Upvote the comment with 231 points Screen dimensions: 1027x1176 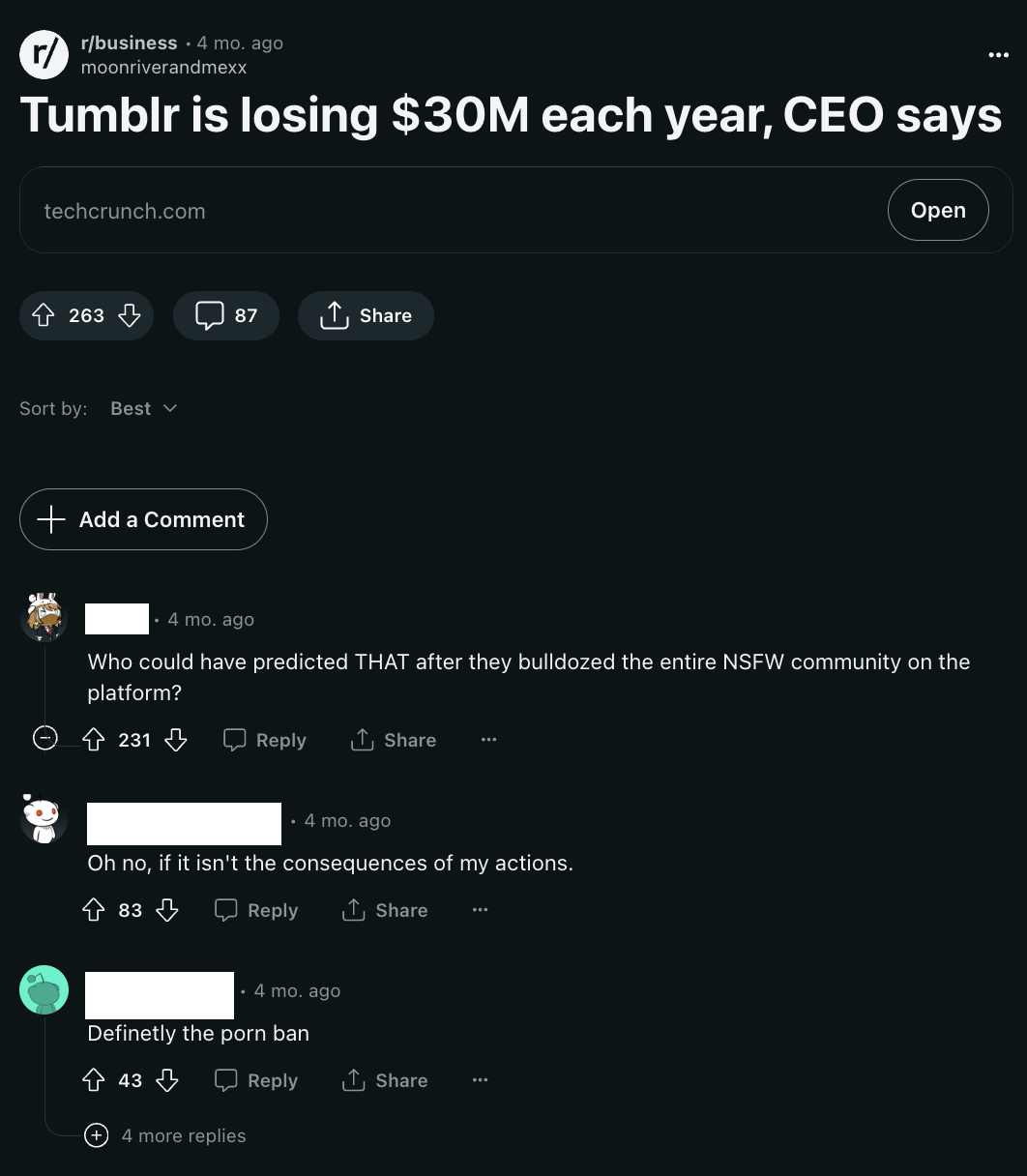[x=93, y=740]
